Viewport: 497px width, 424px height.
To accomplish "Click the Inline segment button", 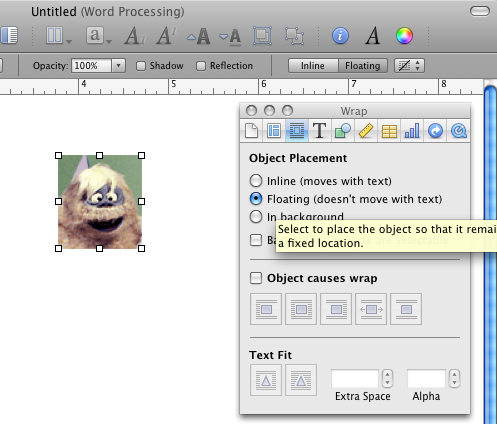I will click(313, 66).
